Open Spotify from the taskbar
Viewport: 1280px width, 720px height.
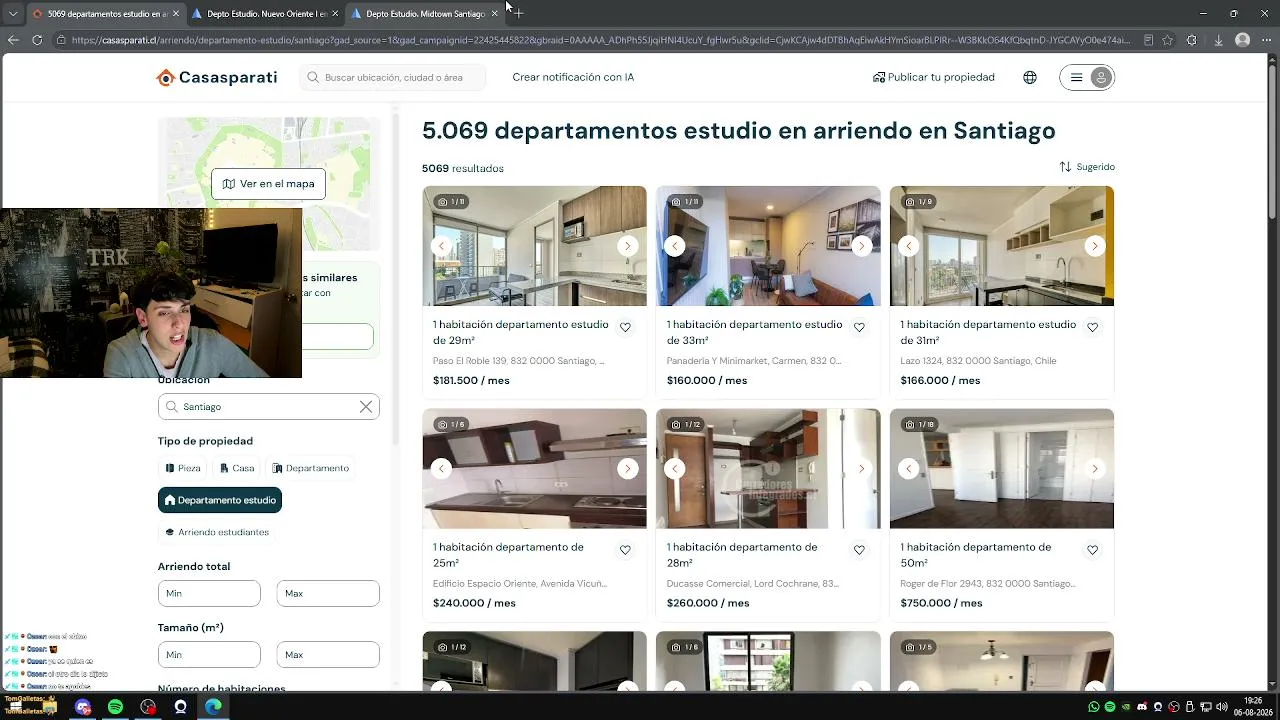tap(115, 707)
